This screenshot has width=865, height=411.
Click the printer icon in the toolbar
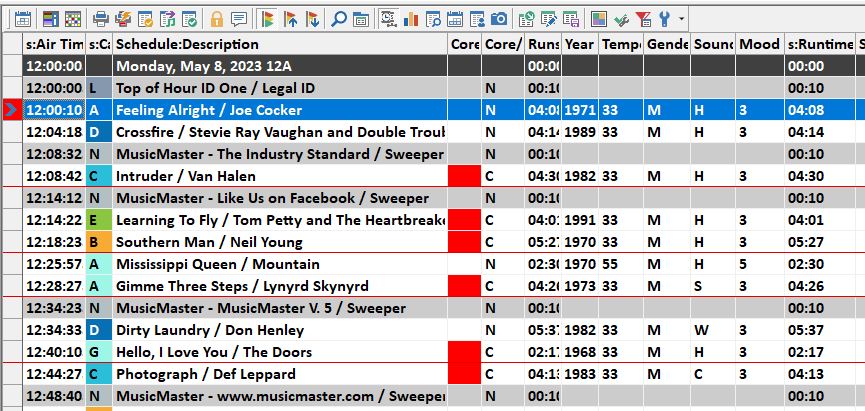(100, 18)
